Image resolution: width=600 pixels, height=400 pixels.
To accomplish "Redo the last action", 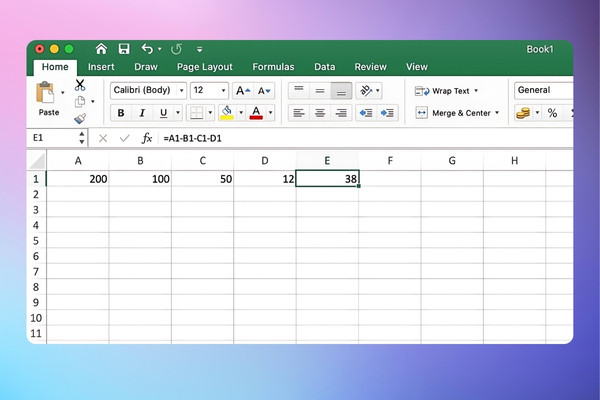I will click(176, 49).
